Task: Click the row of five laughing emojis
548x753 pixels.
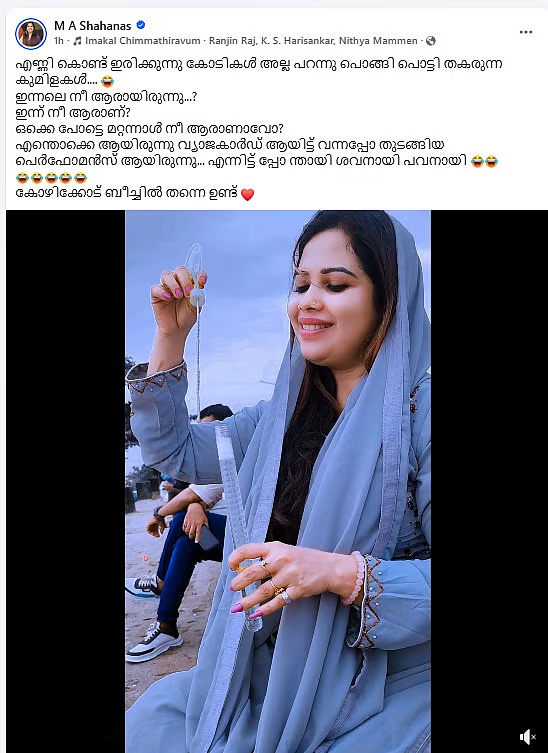Action: click(x=51, y=178)
